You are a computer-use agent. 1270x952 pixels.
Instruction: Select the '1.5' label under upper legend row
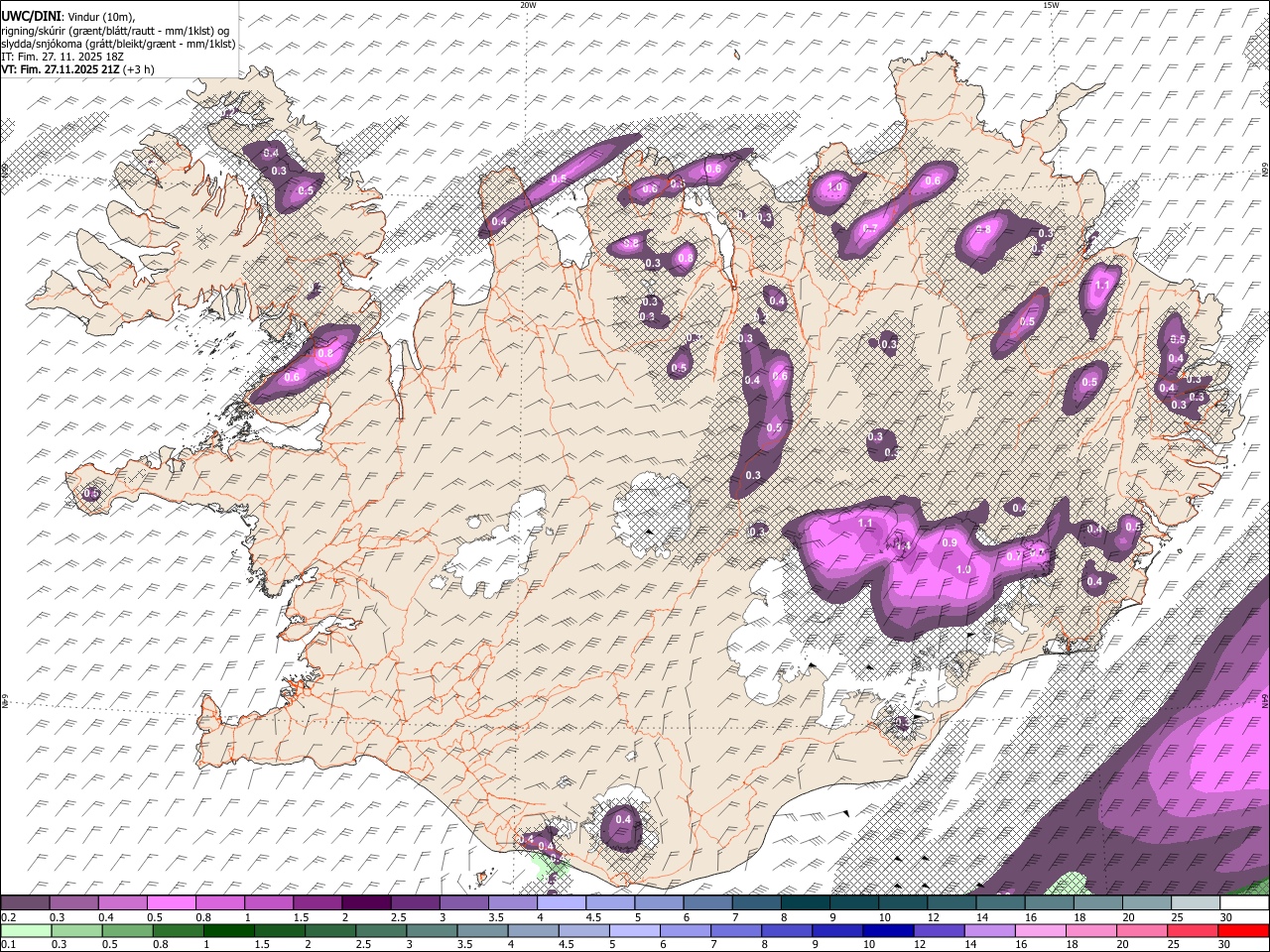coord(301,917)
